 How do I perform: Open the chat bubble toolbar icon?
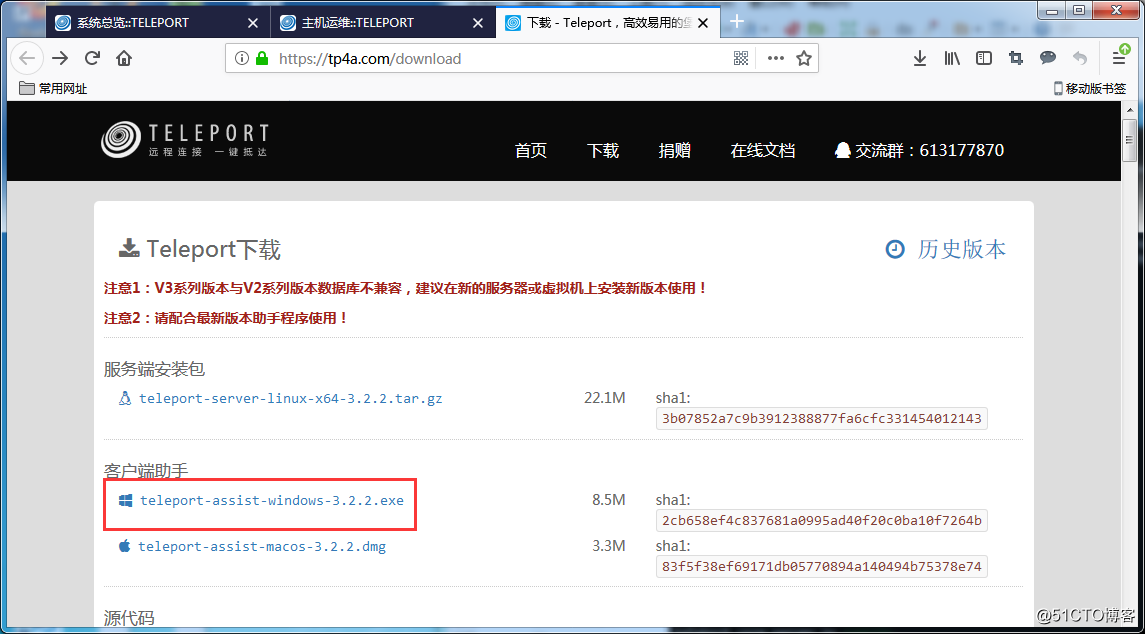[1048, 58]
